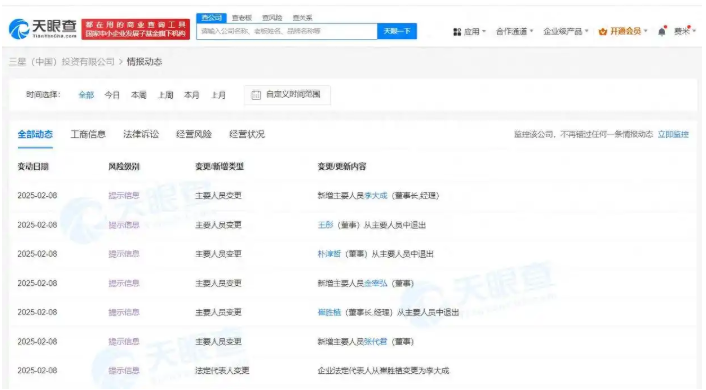Open the red commercial query tool banner
The image size is (706, 390).
tap(136, 29)
